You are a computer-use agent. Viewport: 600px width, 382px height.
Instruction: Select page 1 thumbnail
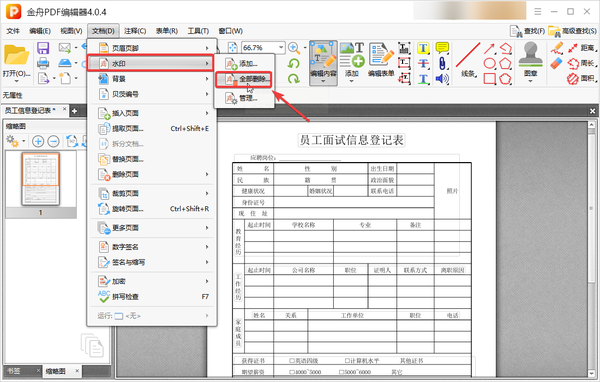41,179
